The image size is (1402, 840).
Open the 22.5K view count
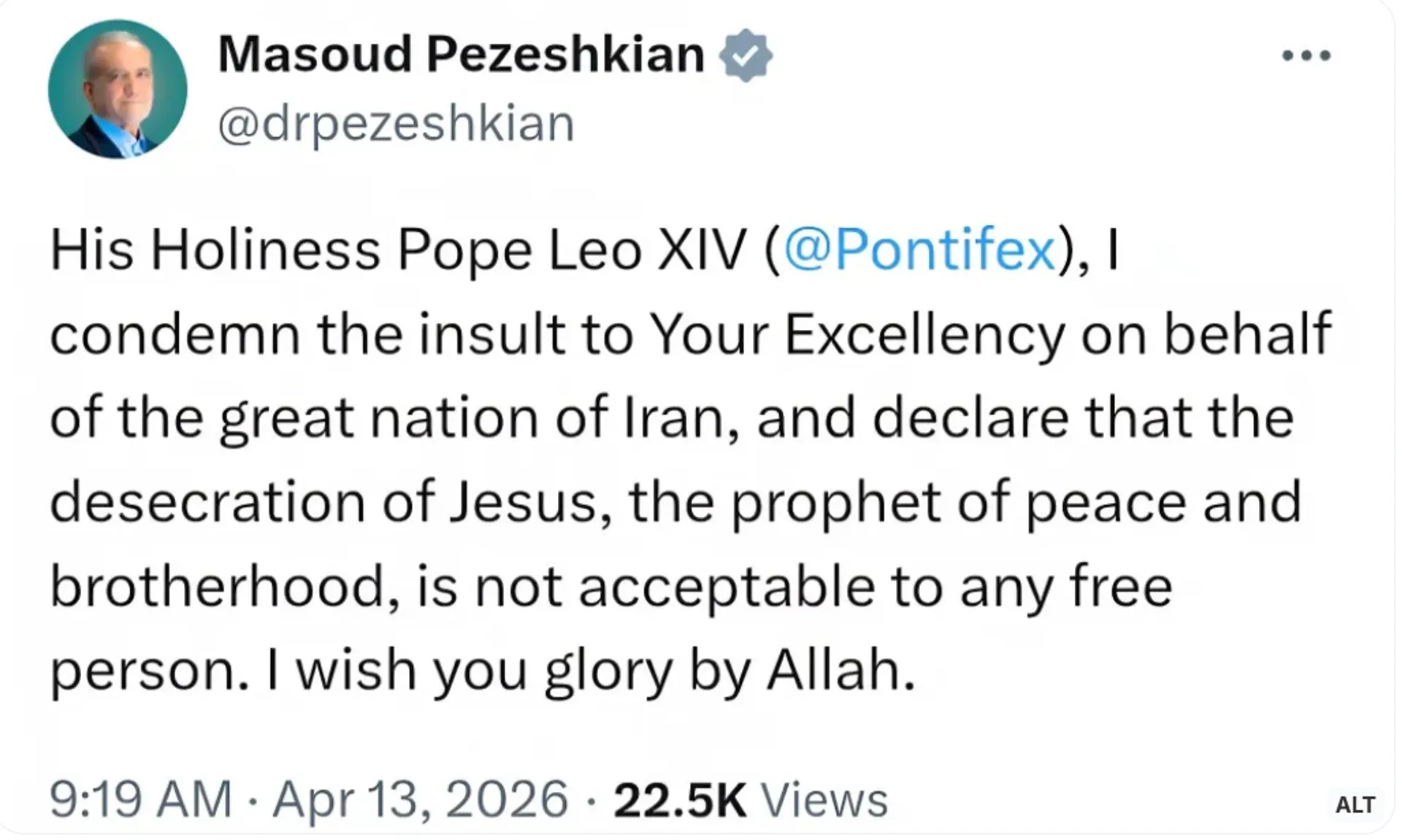click(x=680, y=801)
